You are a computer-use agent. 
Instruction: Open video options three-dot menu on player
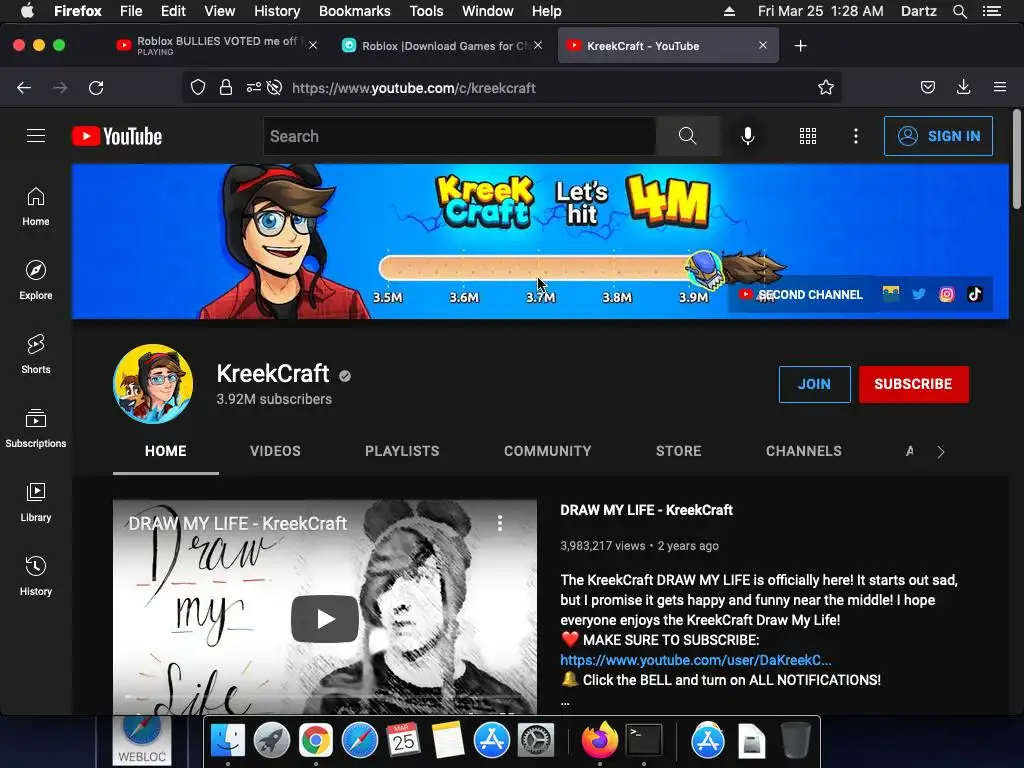point(500,522)
